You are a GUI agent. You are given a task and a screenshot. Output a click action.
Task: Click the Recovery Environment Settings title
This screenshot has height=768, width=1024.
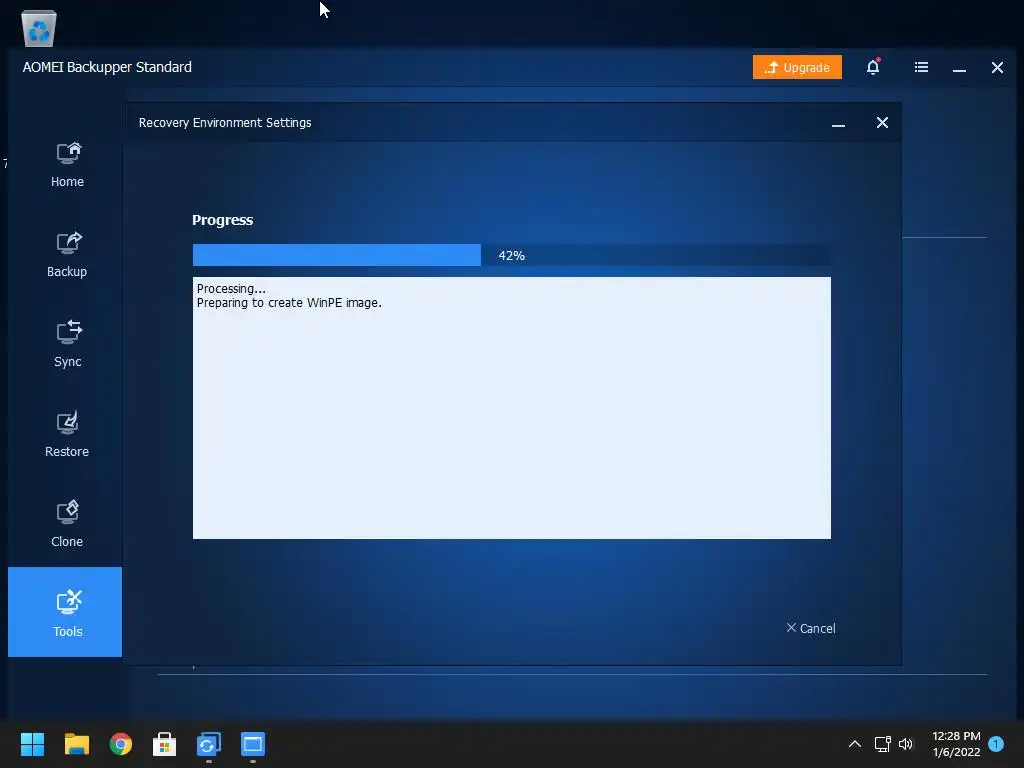pyautogui.click(x=225, y=123)
